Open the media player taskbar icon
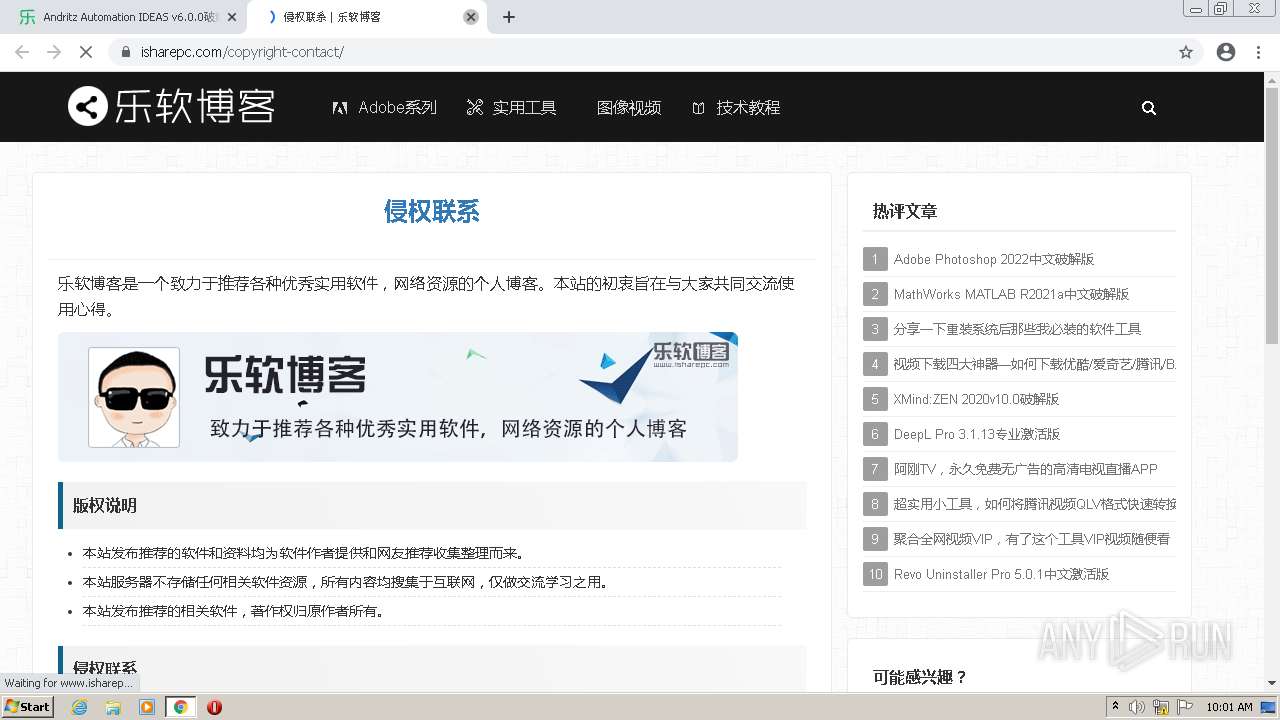 coord(147,707)
